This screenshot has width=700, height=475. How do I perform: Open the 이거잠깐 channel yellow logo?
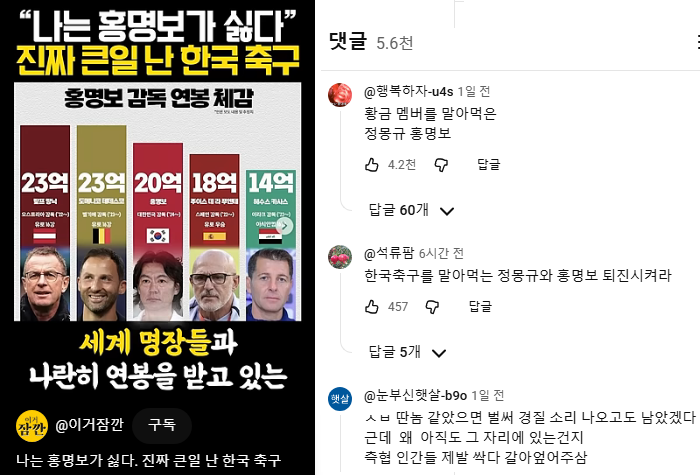point(32,426)
